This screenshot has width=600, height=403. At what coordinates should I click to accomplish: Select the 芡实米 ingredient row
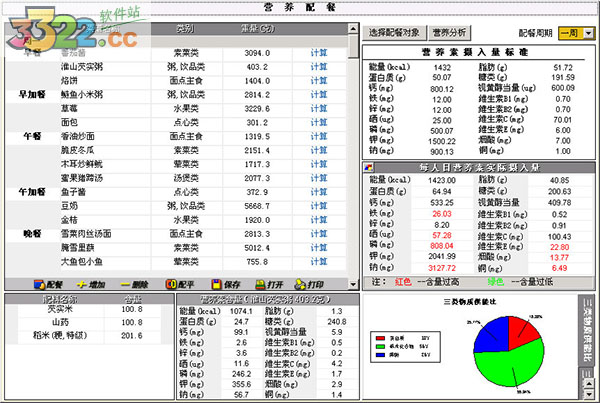click(89, 309)
